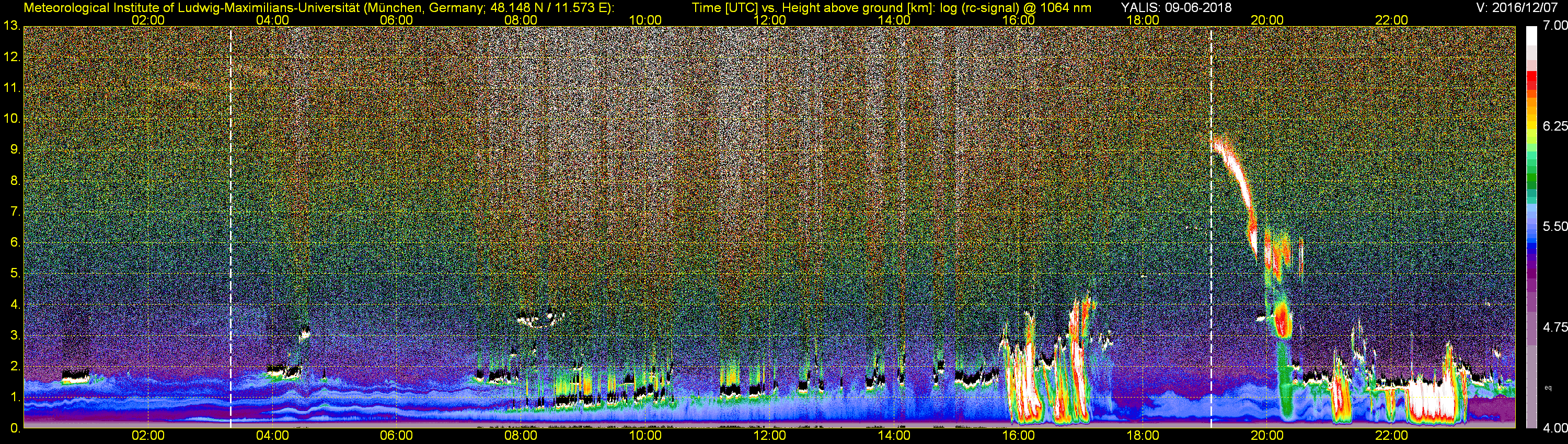Click the "02:00" label on the bottom time axis
Screen dimensions: 1568x444
tap(148, 436)
